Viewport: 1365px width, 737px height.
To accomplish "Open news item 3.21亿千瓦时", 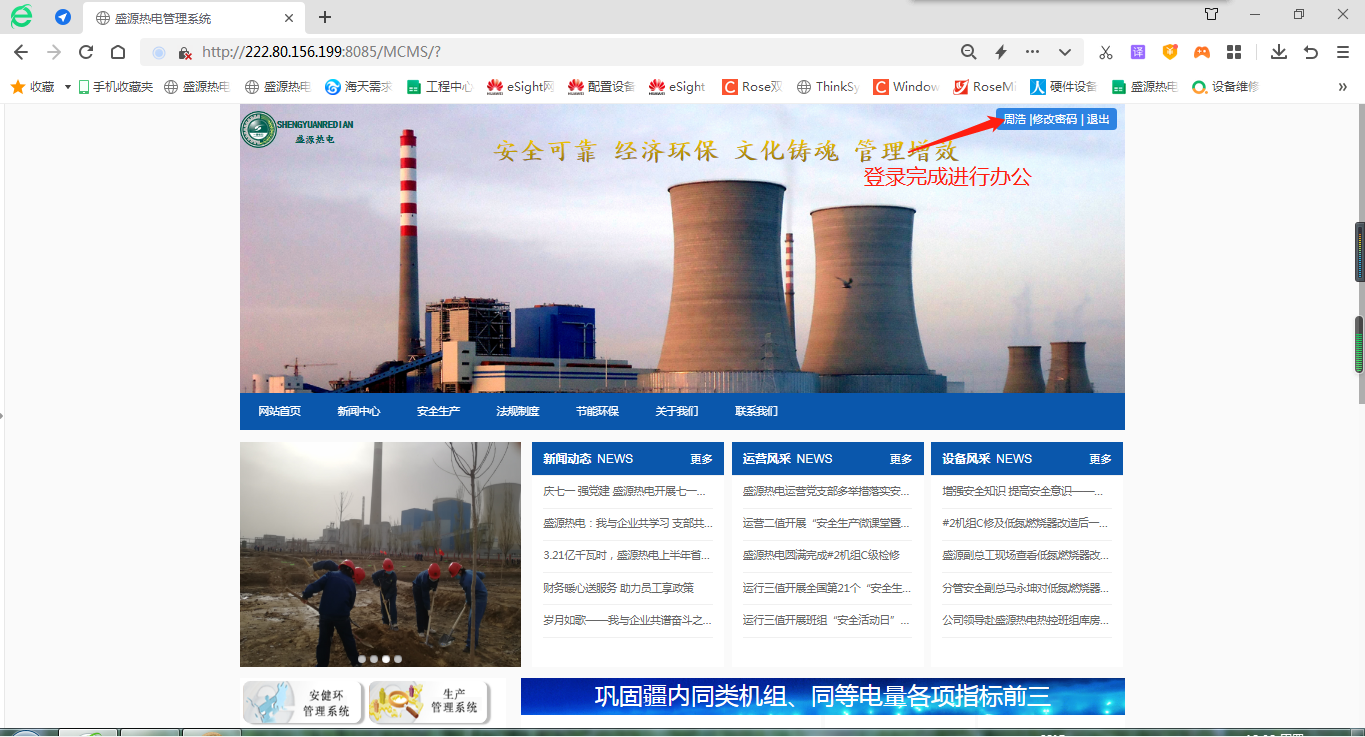I will click(626, 555).
